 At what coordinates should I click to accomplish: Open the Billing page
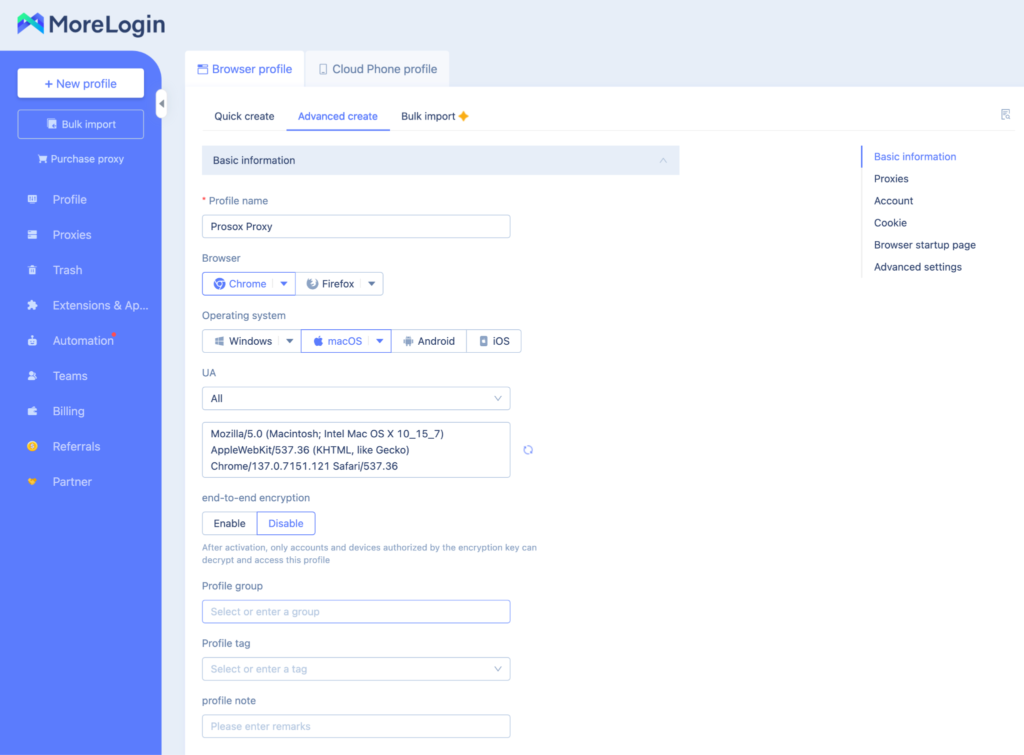pos(68,411)
